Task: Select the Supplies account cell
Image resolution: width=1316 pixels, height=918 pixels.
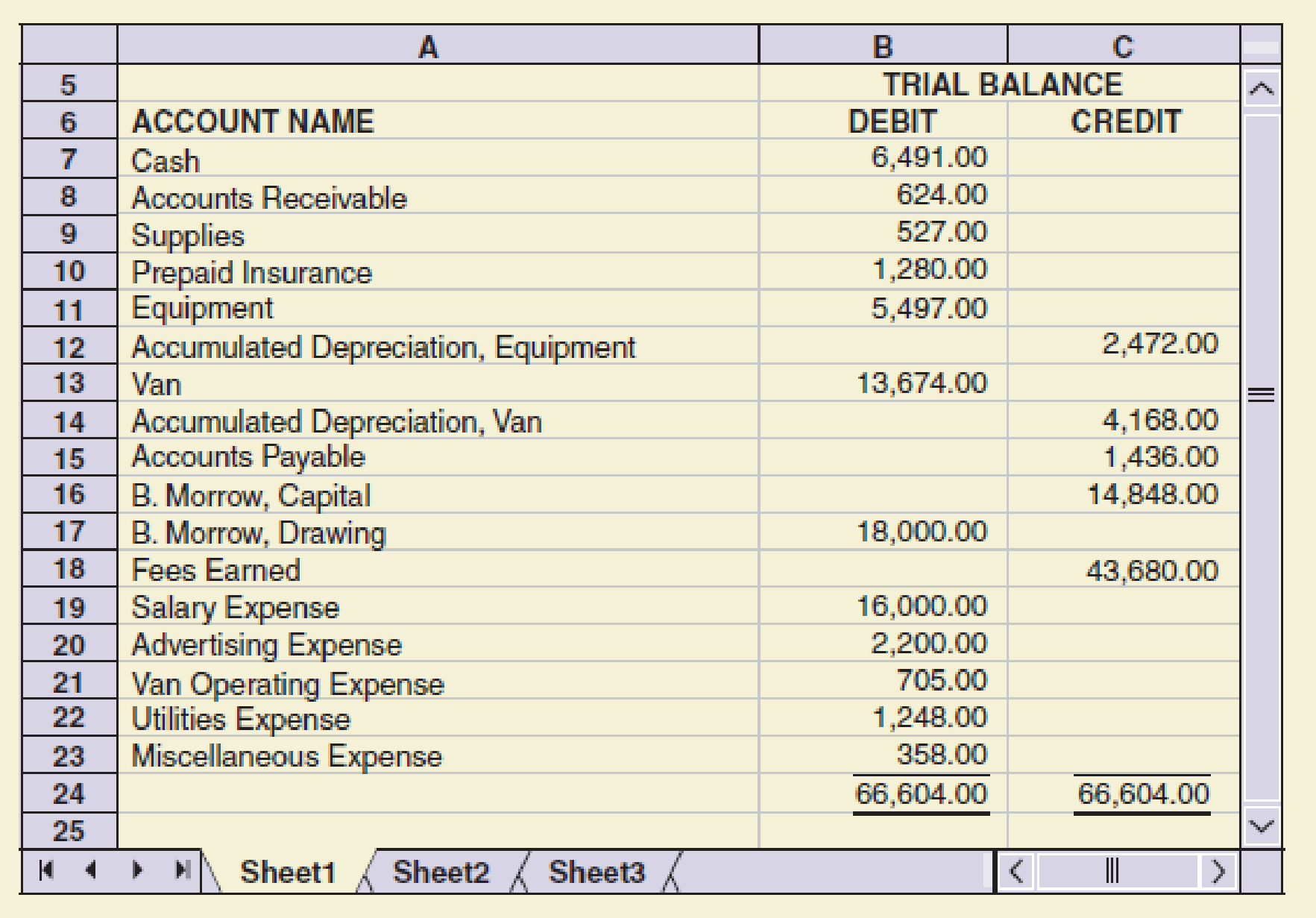Action: pos(438,233)
